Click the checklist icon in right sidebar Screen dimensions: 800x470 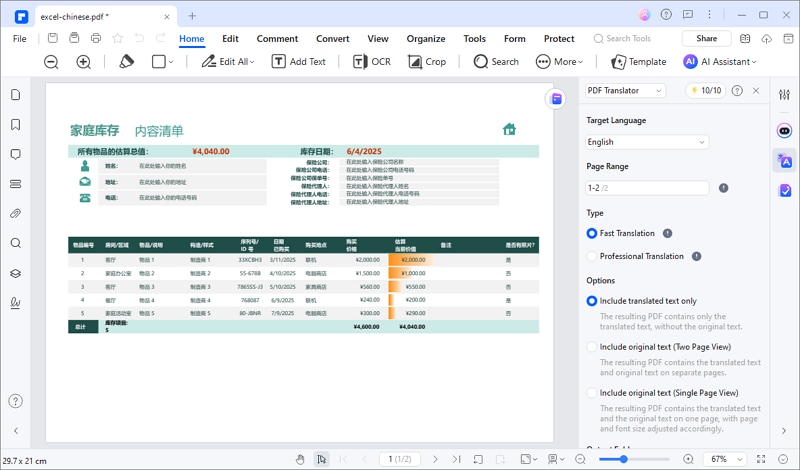pyautogui.click(x=785, y=191)
